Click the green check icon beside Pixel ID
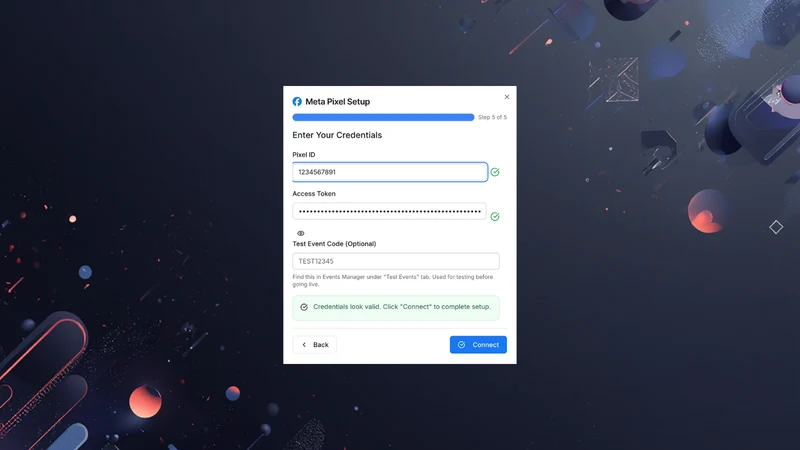The height and width of the screenshot is (450, 800). point(495,172)
